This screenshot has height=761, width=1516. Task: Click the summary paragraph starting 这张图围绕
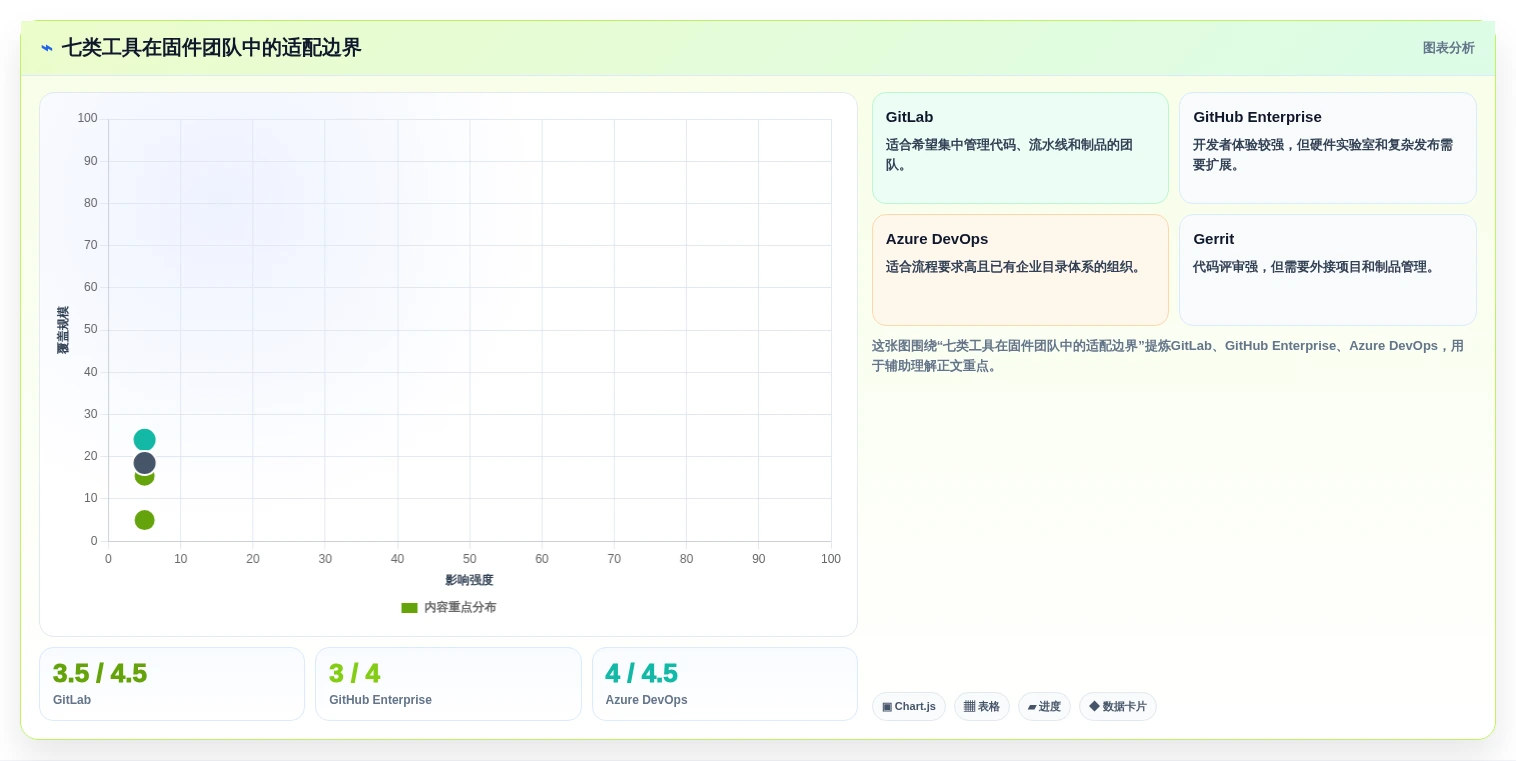[1168, 356]
